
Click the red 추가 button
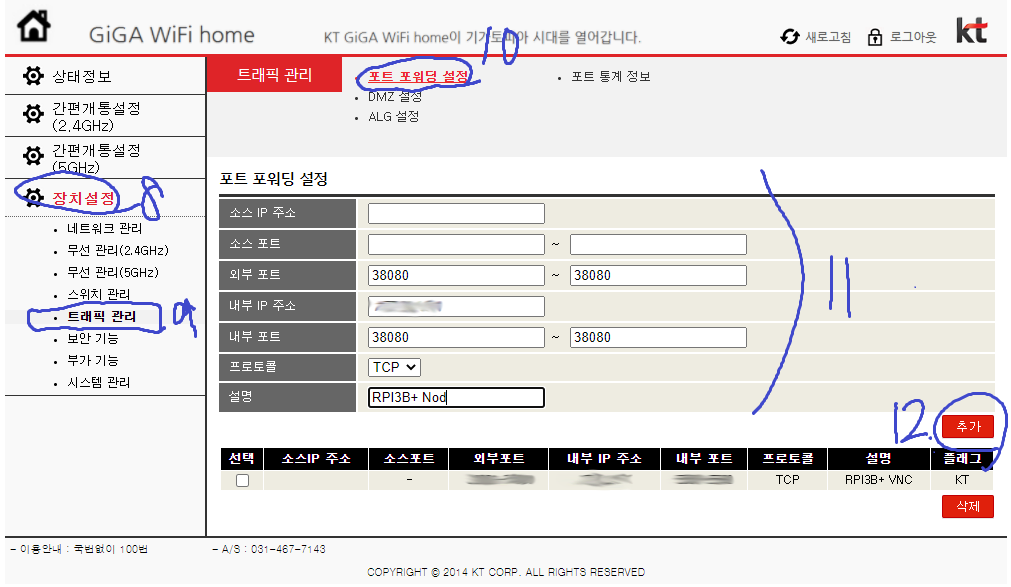tap(967, 426)
